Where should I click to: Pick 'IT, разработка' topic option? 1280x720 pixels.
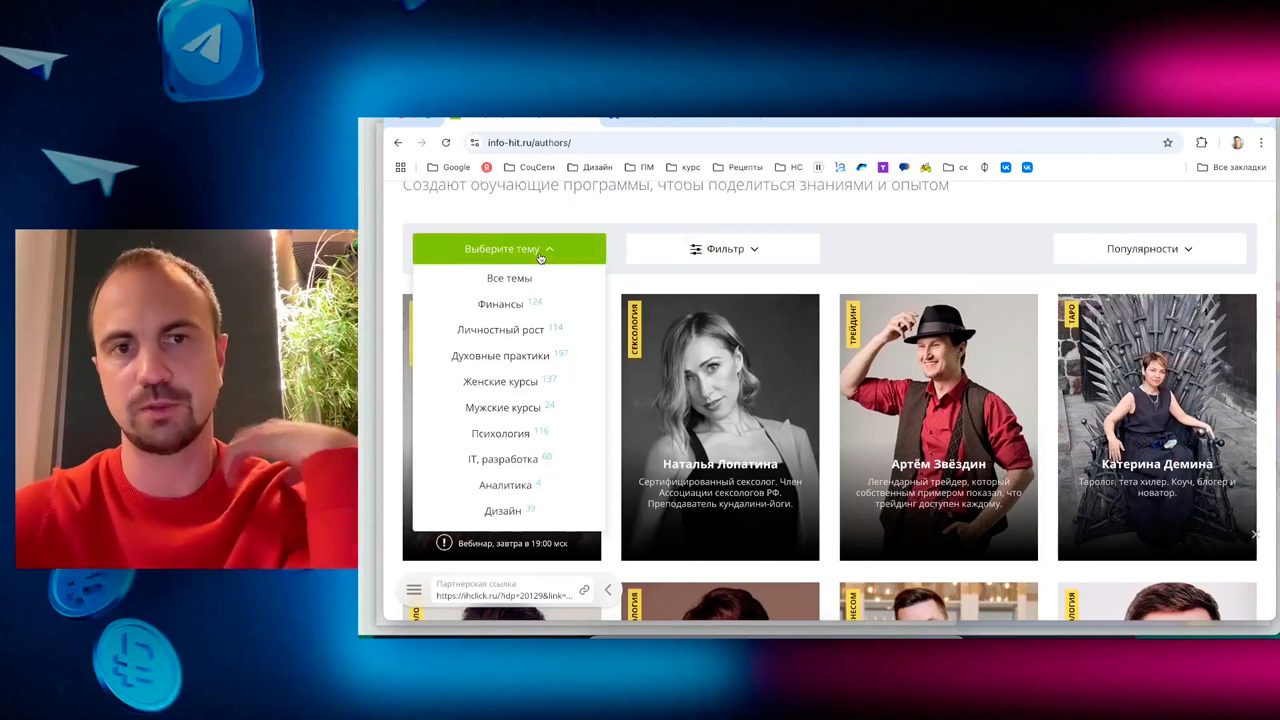tap(502, 459)
